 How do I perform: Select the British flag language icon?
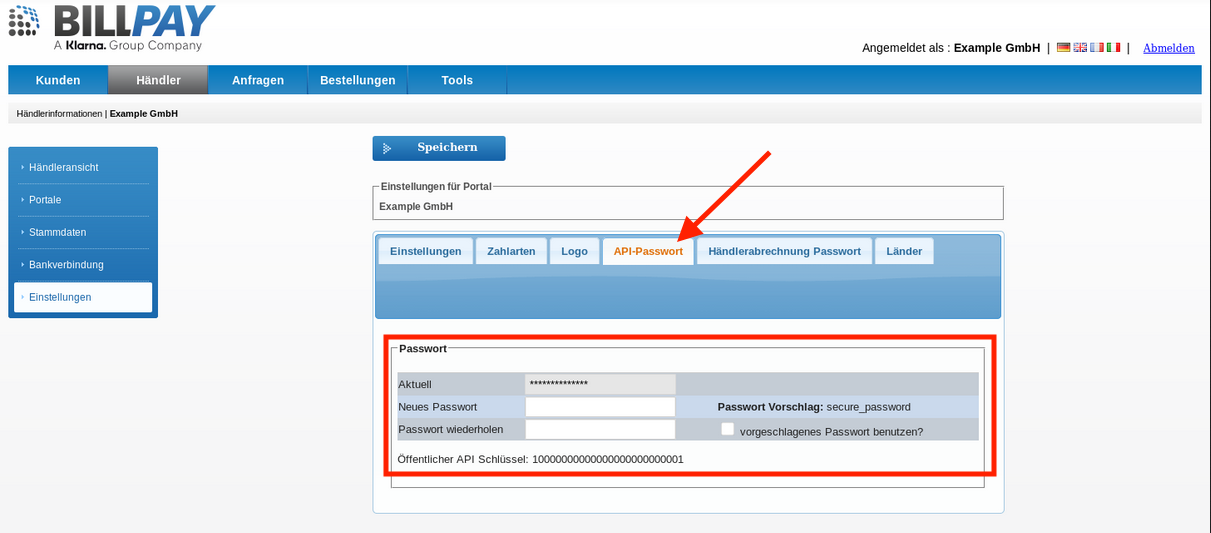tap(1080, 48)
